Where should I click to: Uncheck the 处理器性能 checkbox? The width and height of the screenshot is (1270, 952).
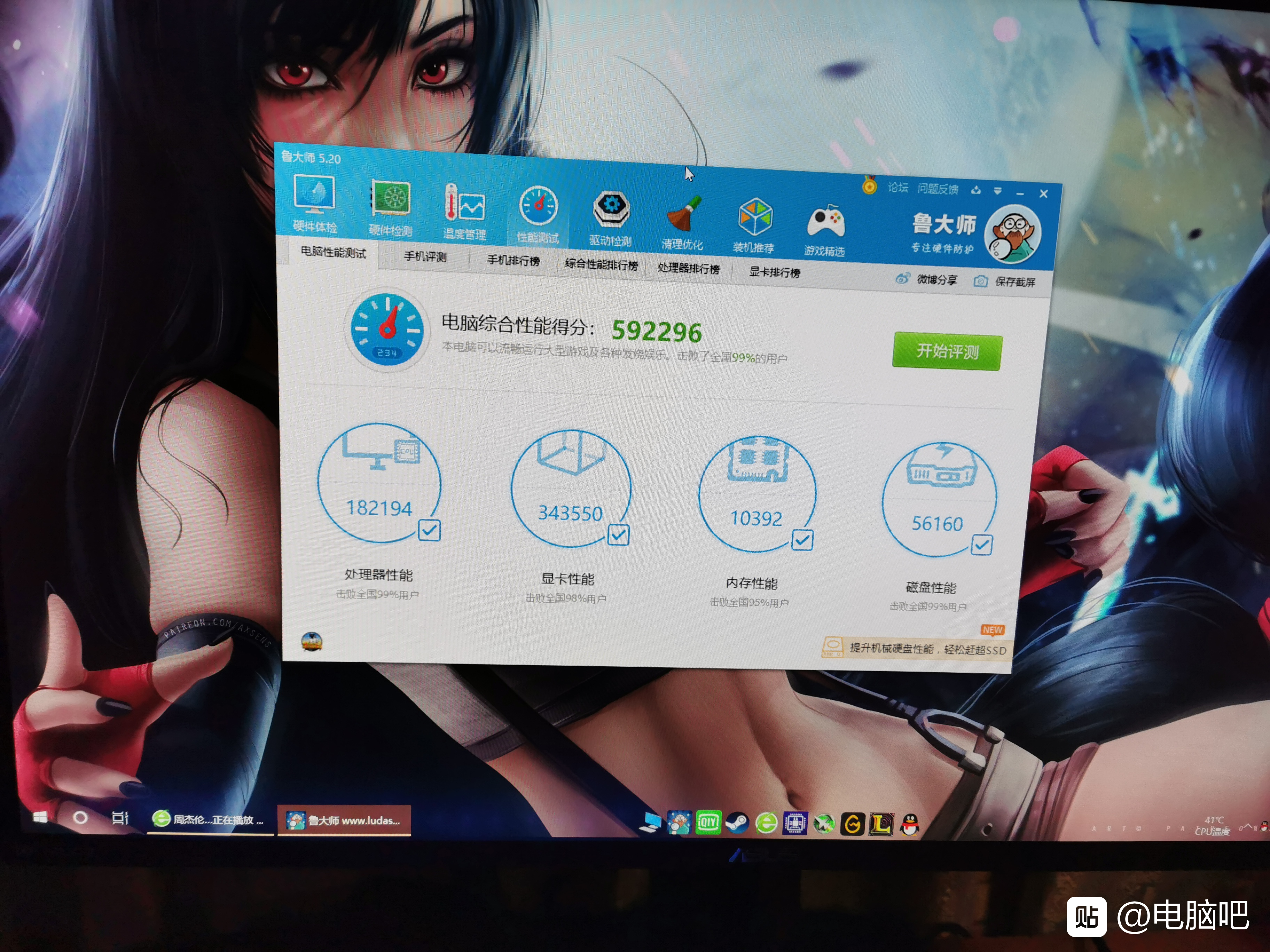click(x=430, y=530)
